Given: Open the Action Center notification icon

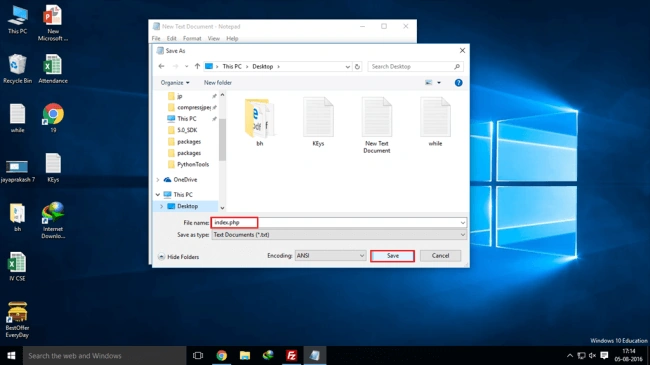Looking at the screenshot, I should pos(604,355).
